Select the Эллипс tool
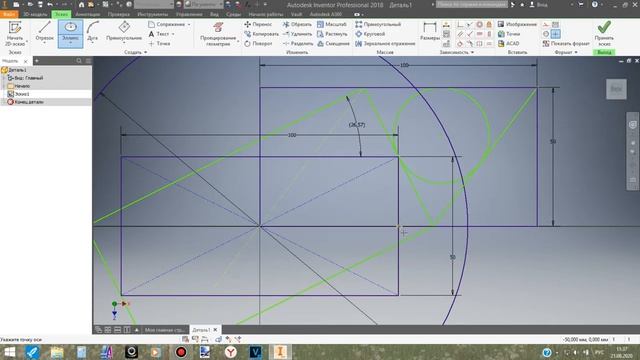Screen dimensions: 640x360 click(70, 33)
